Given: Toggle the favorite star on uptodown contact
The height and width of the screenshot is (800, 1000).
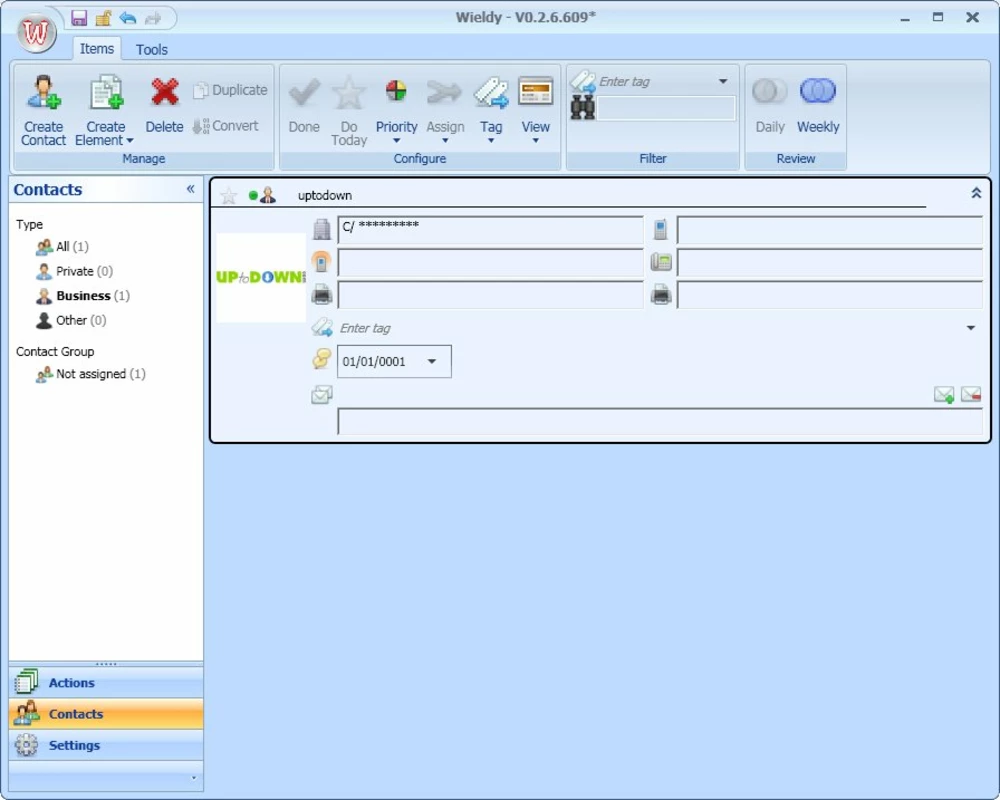Looking at the screenshot, I should point(228,195).
